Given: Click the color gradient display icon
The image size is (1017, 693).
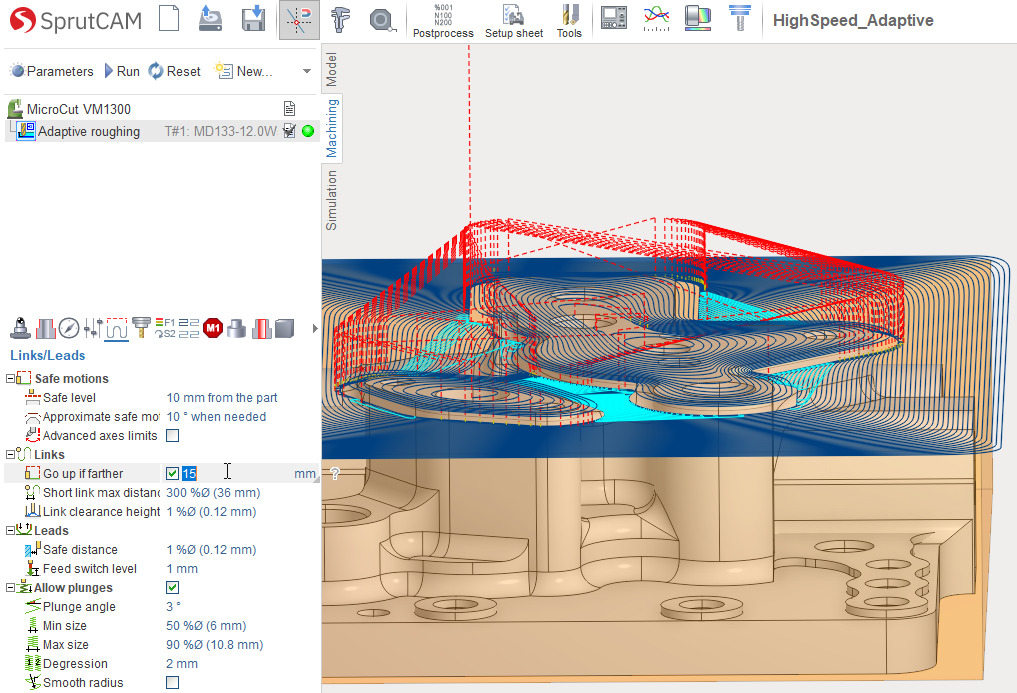Looking at the screenshot, I should [698, 18].
